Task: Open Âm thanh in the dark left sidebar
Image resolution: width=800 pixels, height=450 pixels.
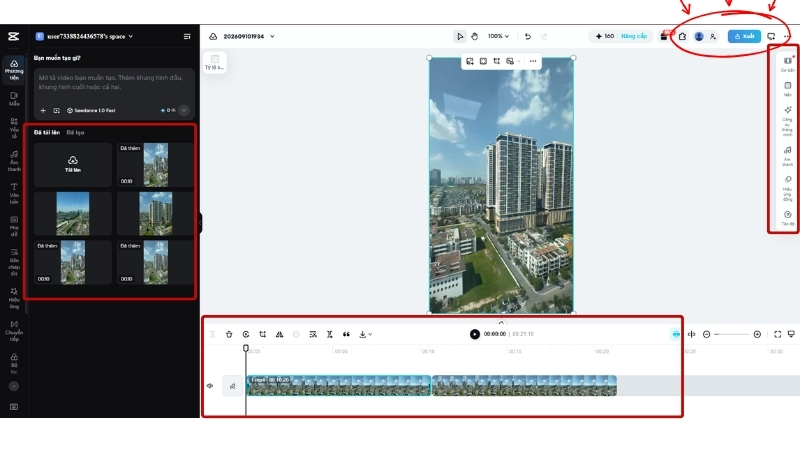Action: pyautogui.click(x=14, y=161)
